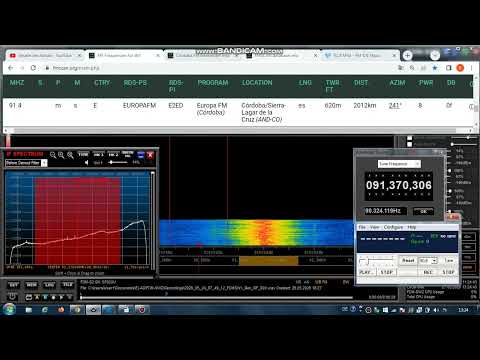Image resolution: width=480 pixels, height=360 pixels.
Task: Click the dropdown arrow beside Below Demod Filter
Action: (x=44, y=163)
